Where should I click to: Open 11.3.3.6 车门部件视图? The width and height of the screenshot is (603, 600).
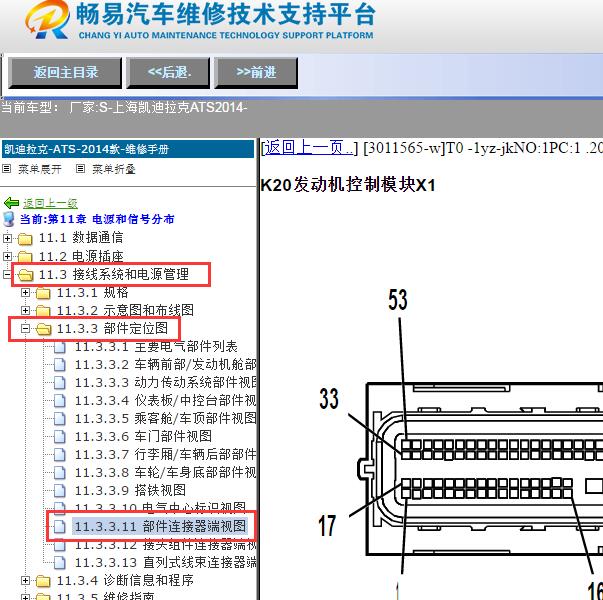click(143, 436)
